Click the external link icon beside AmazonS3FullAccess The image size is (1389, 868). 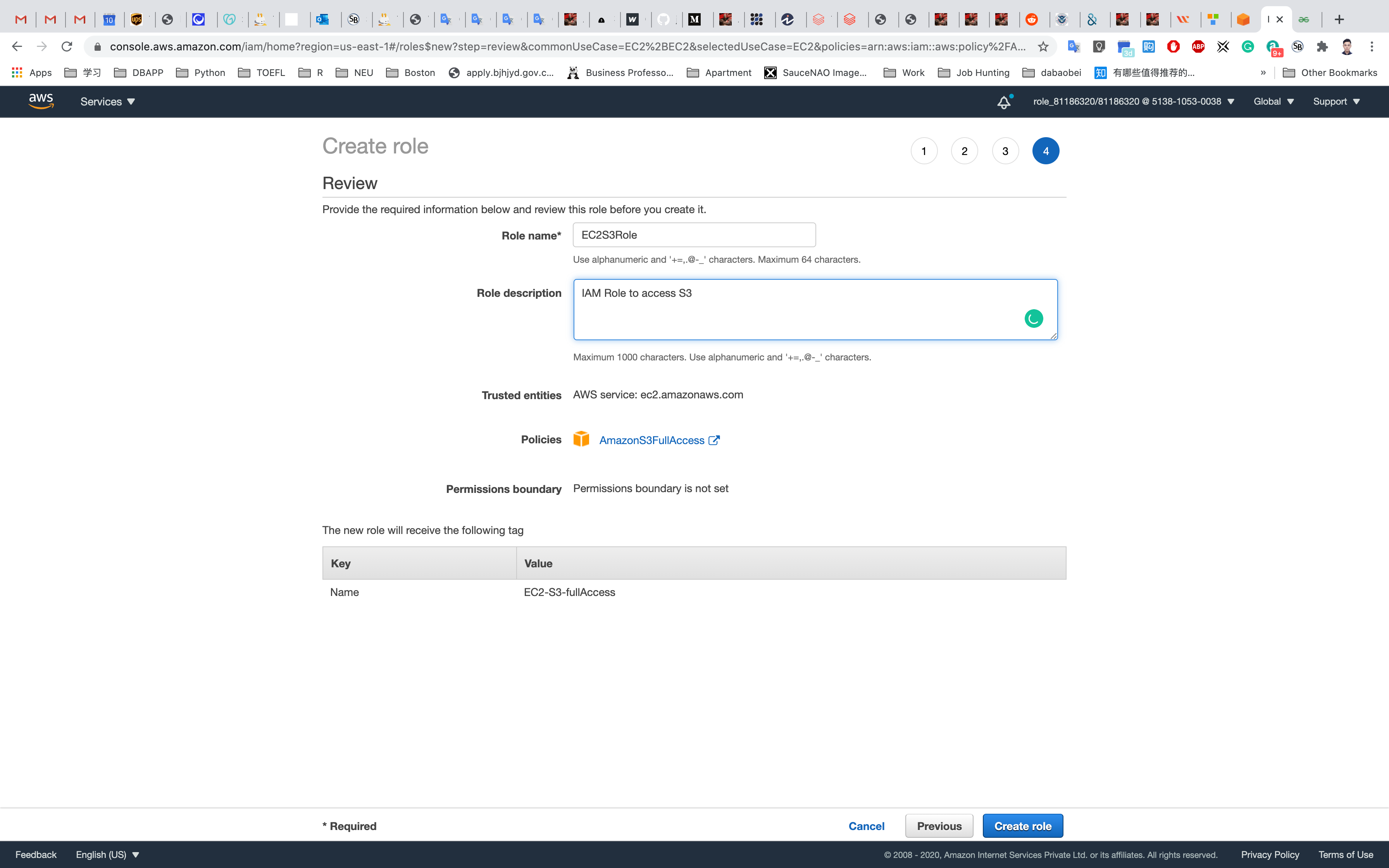(714, 440)
